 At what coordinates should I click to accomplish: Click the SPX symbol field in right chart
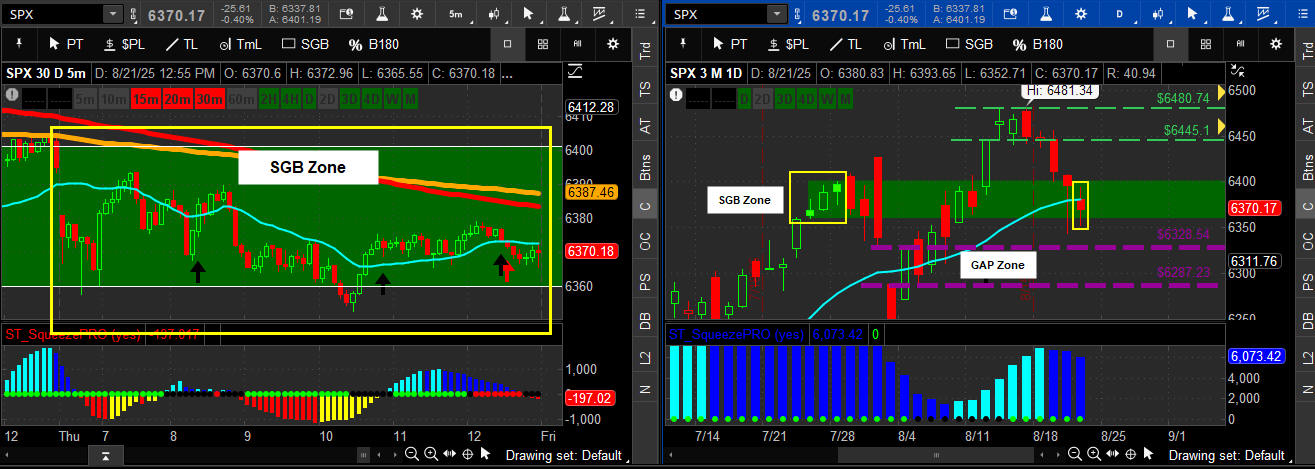(717, 14)
